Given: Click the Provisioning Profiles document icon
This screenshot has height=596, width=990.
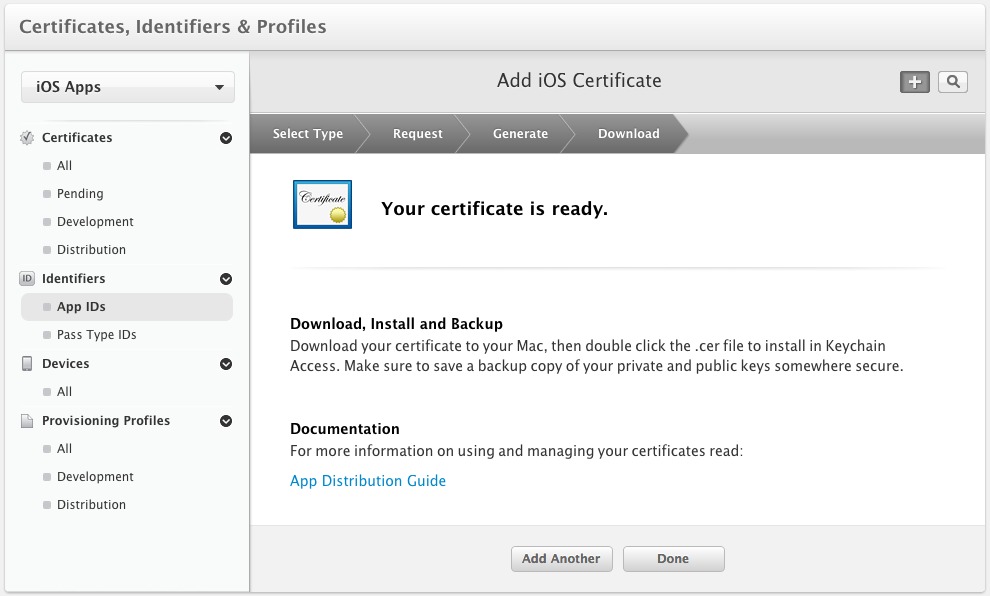Looking at the screenshot, I should pos(28,421).
